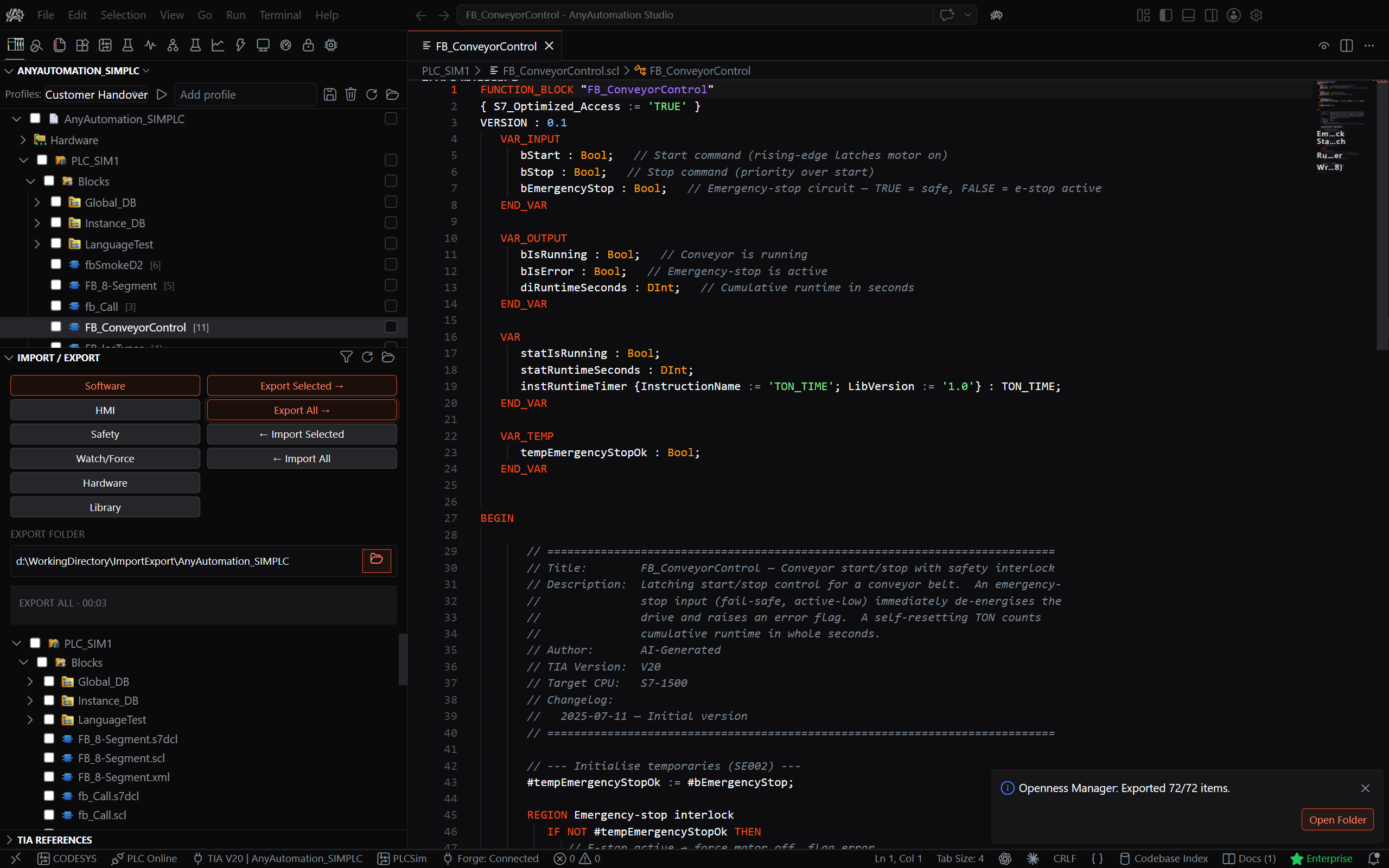The width and height of the screenshot is (1389, 868).
Task: Click the export folder path field
Action: click(186, 561)
